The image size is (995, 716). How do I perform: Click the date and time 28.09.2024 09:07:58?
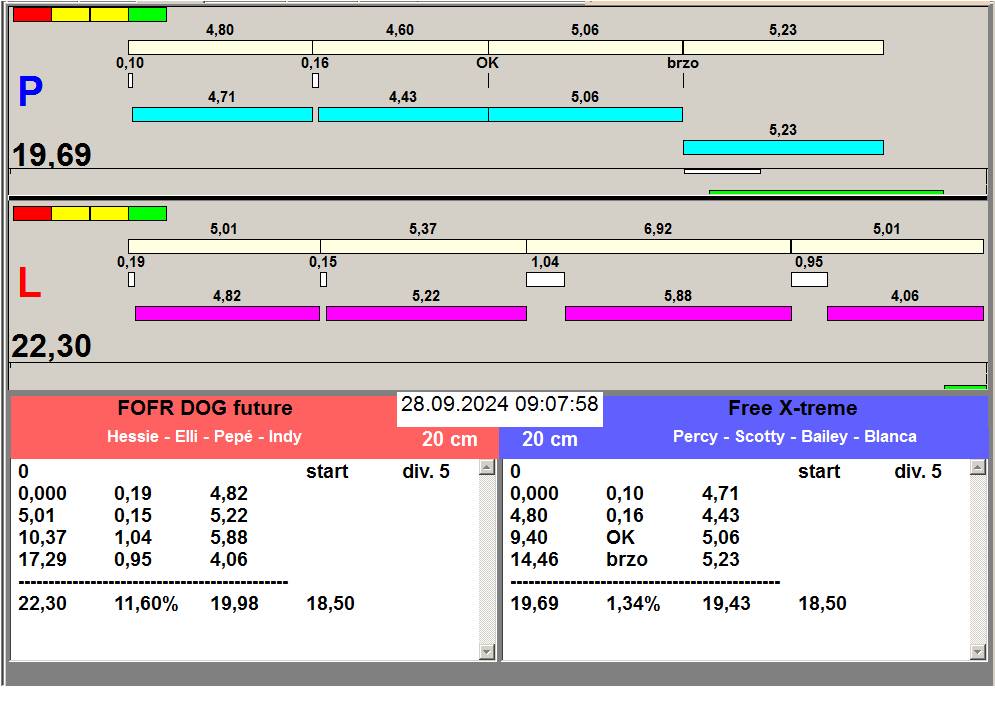500,404
